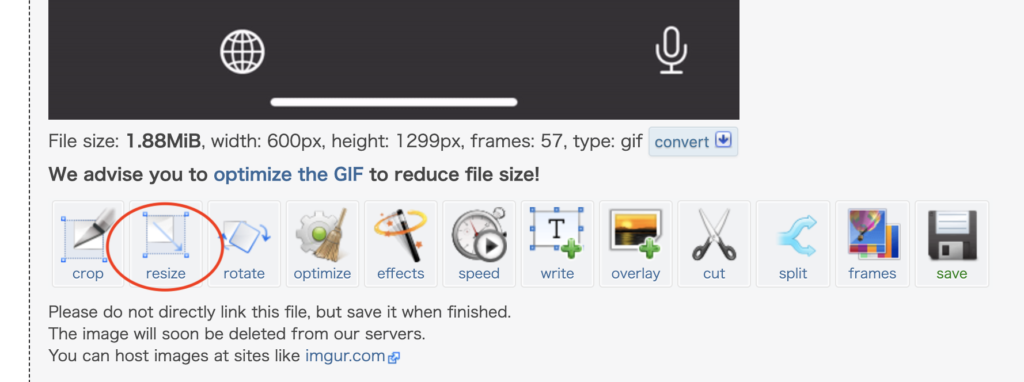Open the overlay image tool
The image size is (1024, 382).
pyautogui.click(x=635, y=244)
